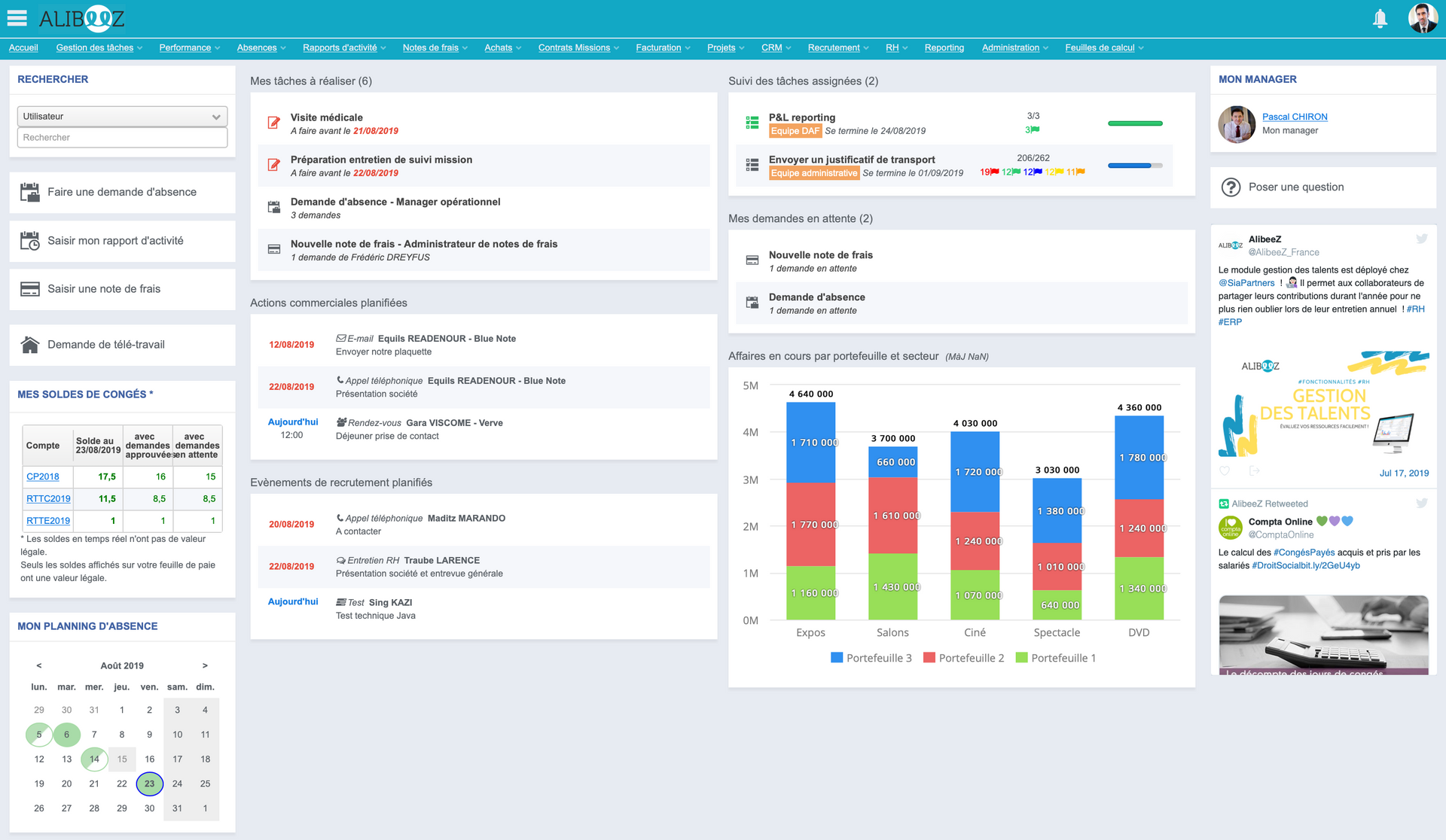Click the Visite médicale edit icon
Image resolution: width=1446 pixels, height=840 pixels.
pyautogui.click(x=274, y=123)
